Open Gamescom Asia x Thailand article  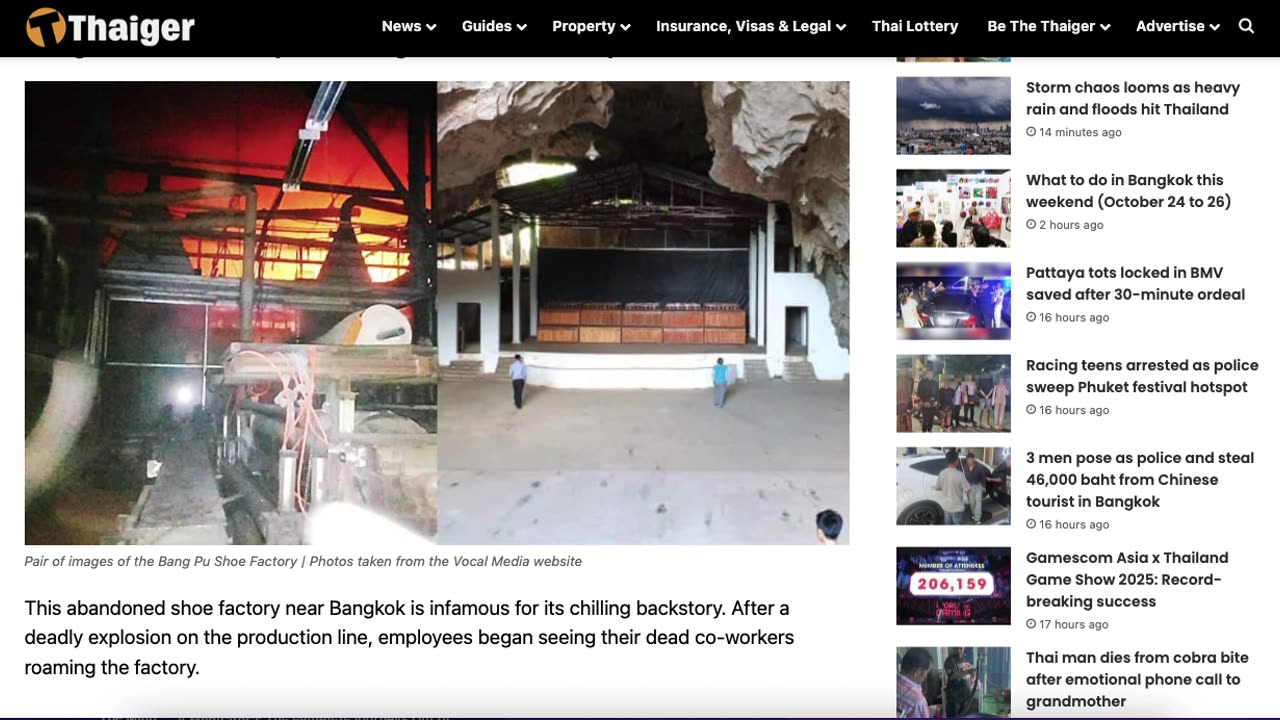pos(1127,580)
